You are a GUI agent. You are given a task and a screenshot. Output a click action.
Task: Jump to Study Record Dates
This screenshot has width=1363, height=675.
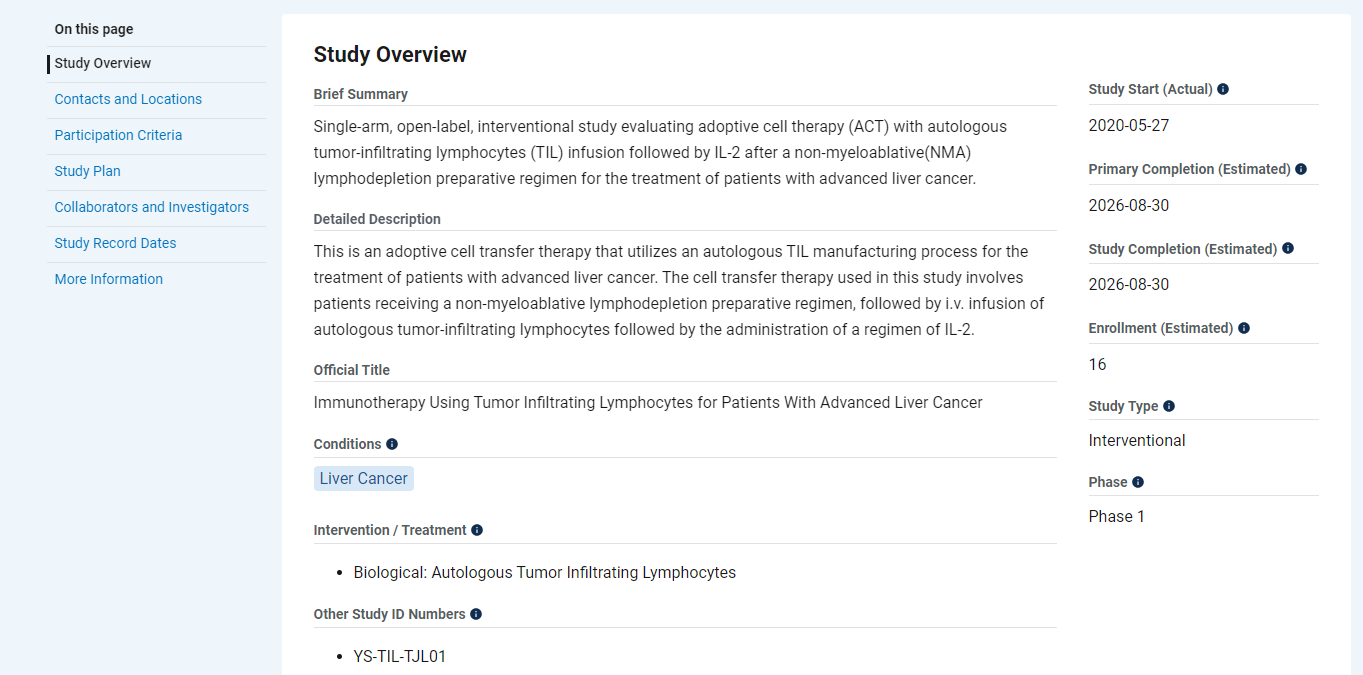(115, 243)
